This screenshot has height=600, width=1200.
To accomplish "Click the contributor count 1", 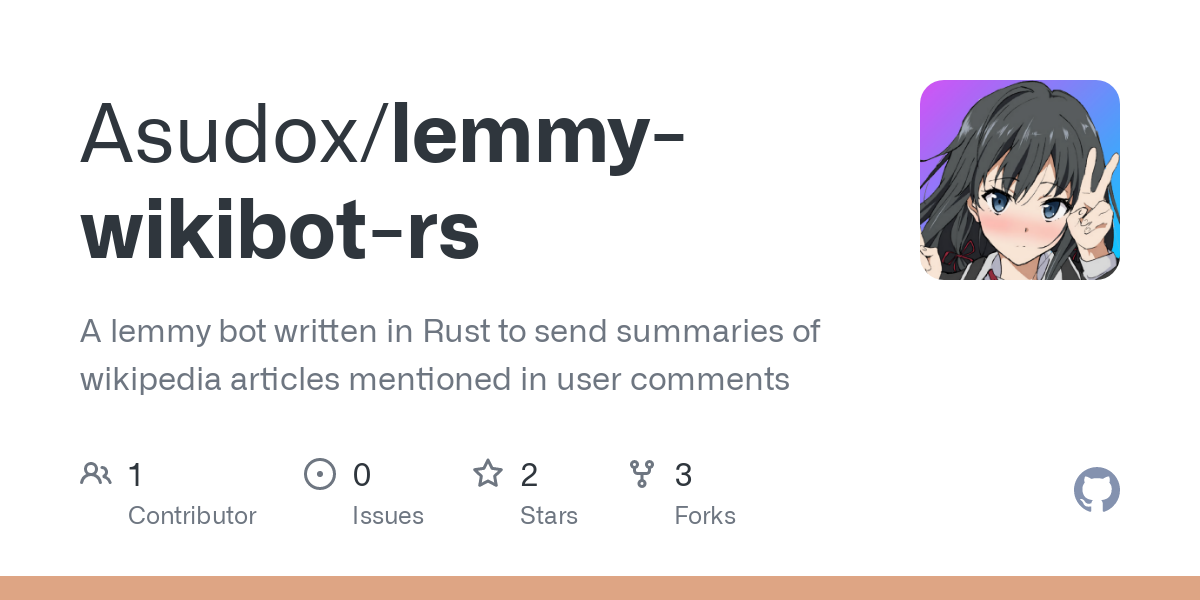I will point(136,474).
